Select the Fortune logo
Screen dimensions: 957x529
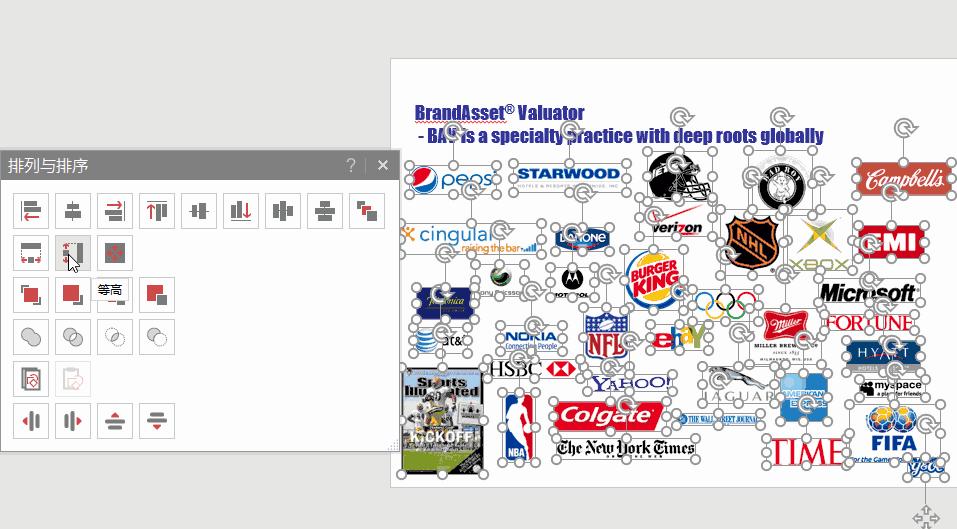click(x=869, y=323)
